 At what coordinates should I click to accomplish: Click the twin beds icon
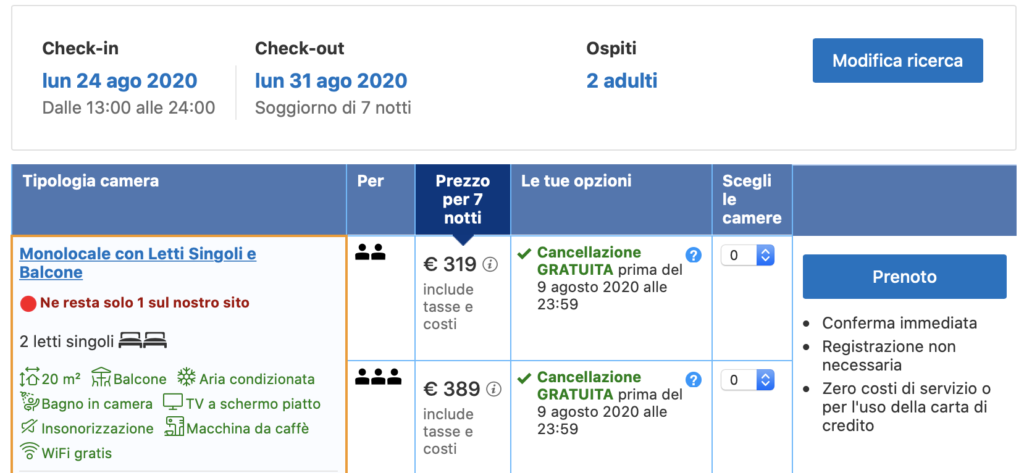144,341
